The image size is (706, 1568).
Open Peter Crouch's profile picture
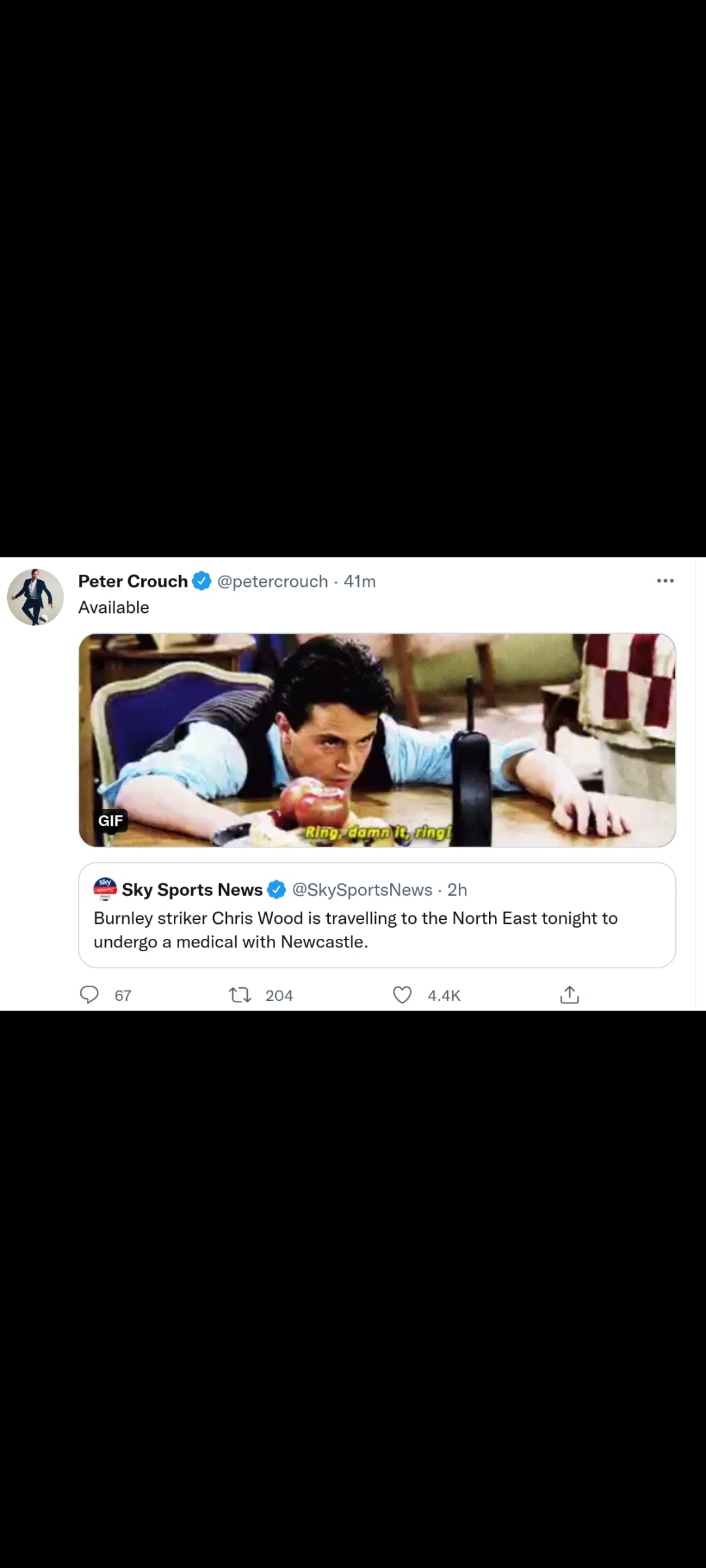click(35, 597)
